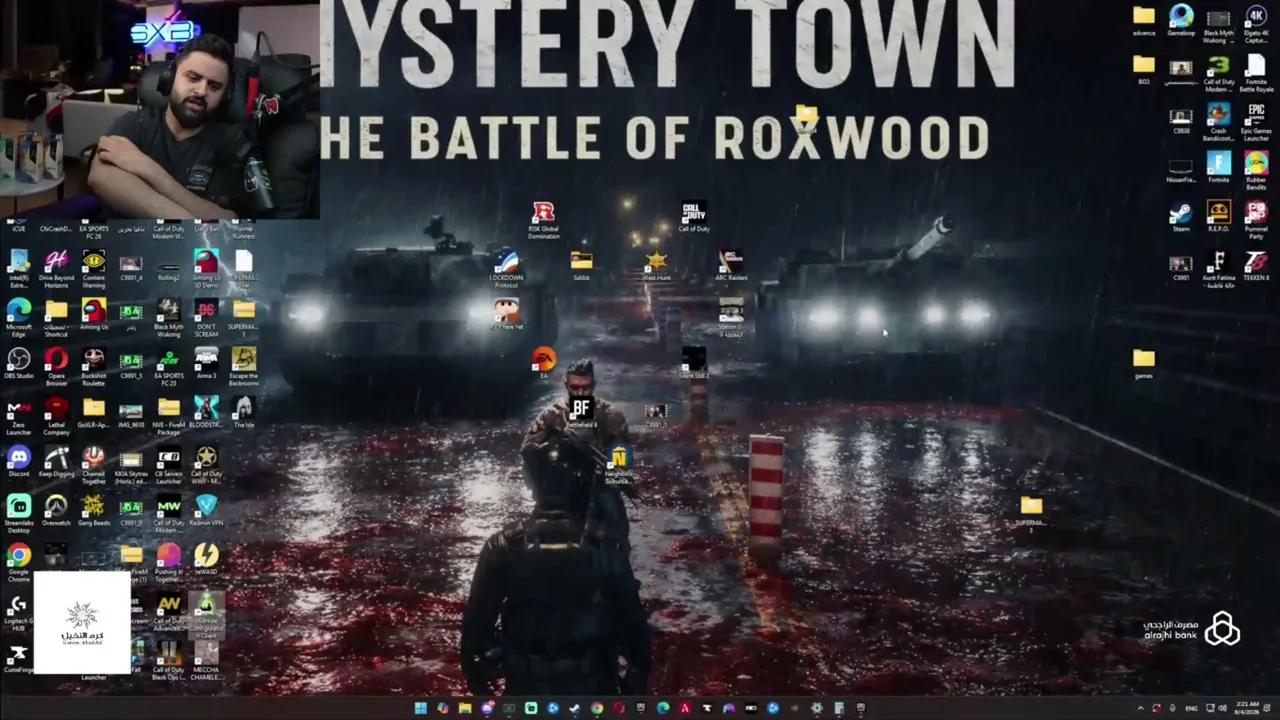The width and height of the screenshot is (1280, 720).
Task: Open the EA app desktop shortcut
Action: pos(543,362)
